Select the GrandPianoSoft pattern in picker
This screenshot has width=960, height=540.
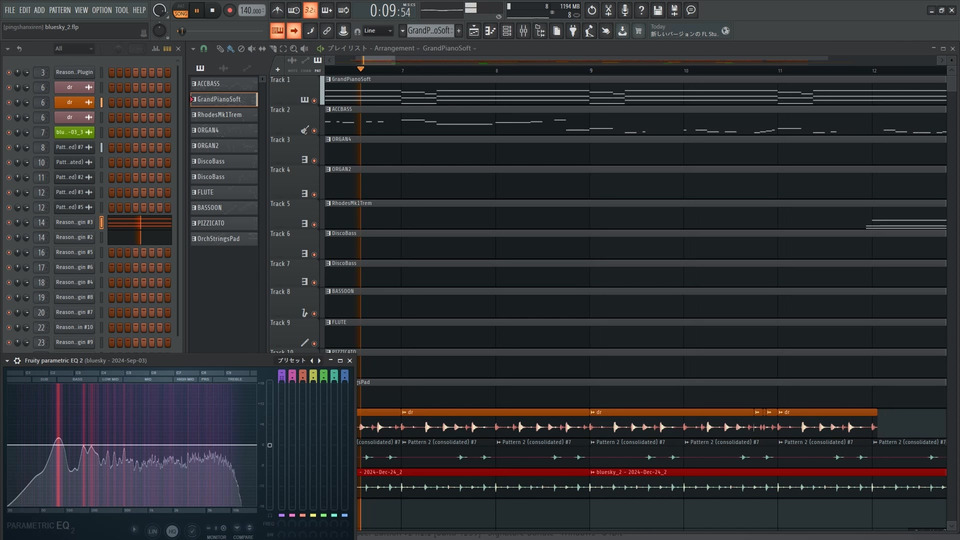pyautogui.click(x=224, y=99)
